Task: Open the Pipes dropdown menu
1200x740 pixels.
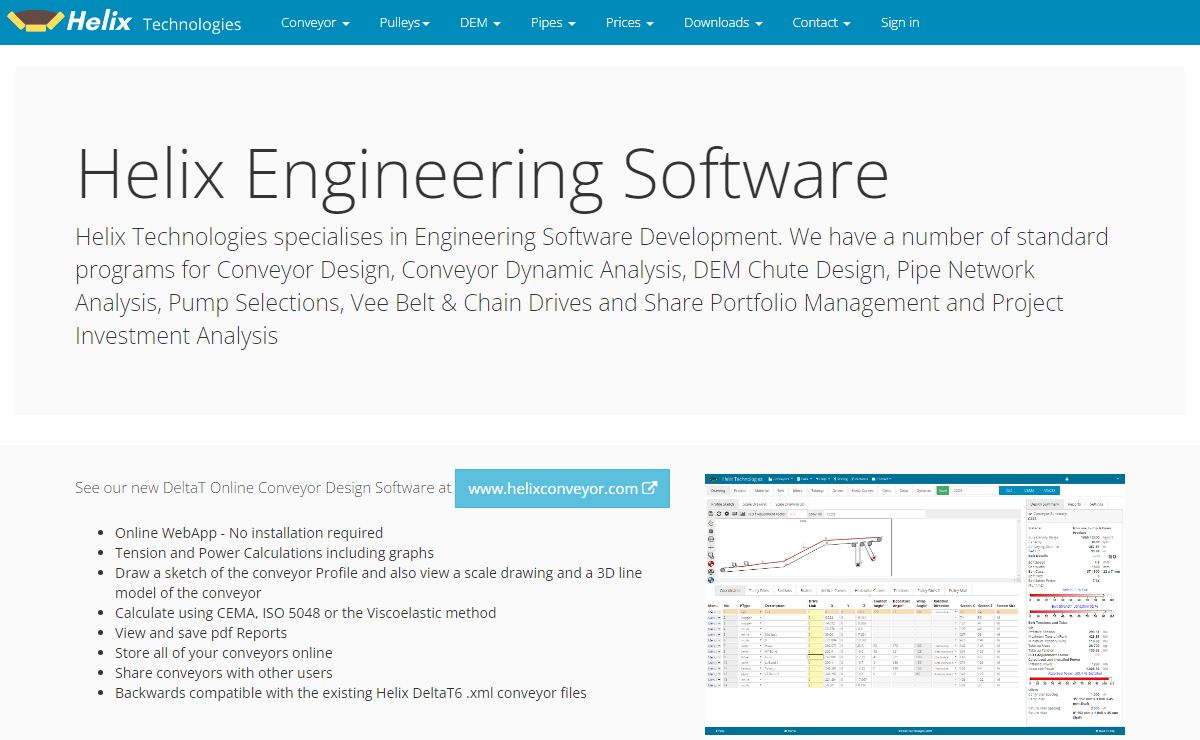Action: [553, 22]
